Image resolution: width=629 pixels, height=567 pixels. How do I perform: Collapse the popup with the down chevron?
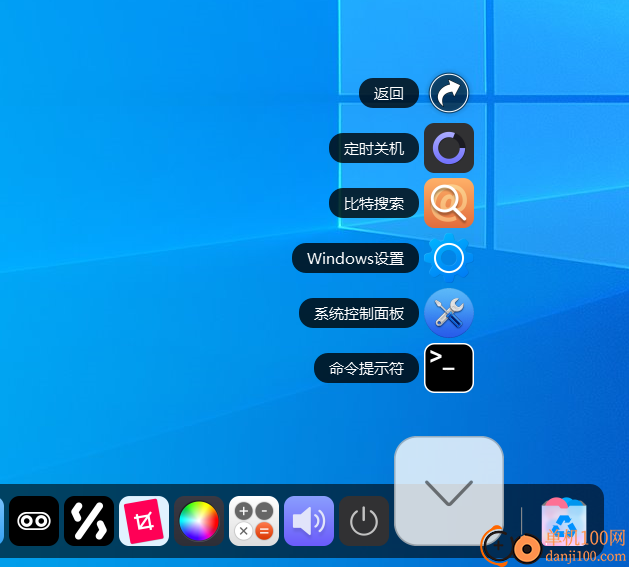(x=449, y=491)
